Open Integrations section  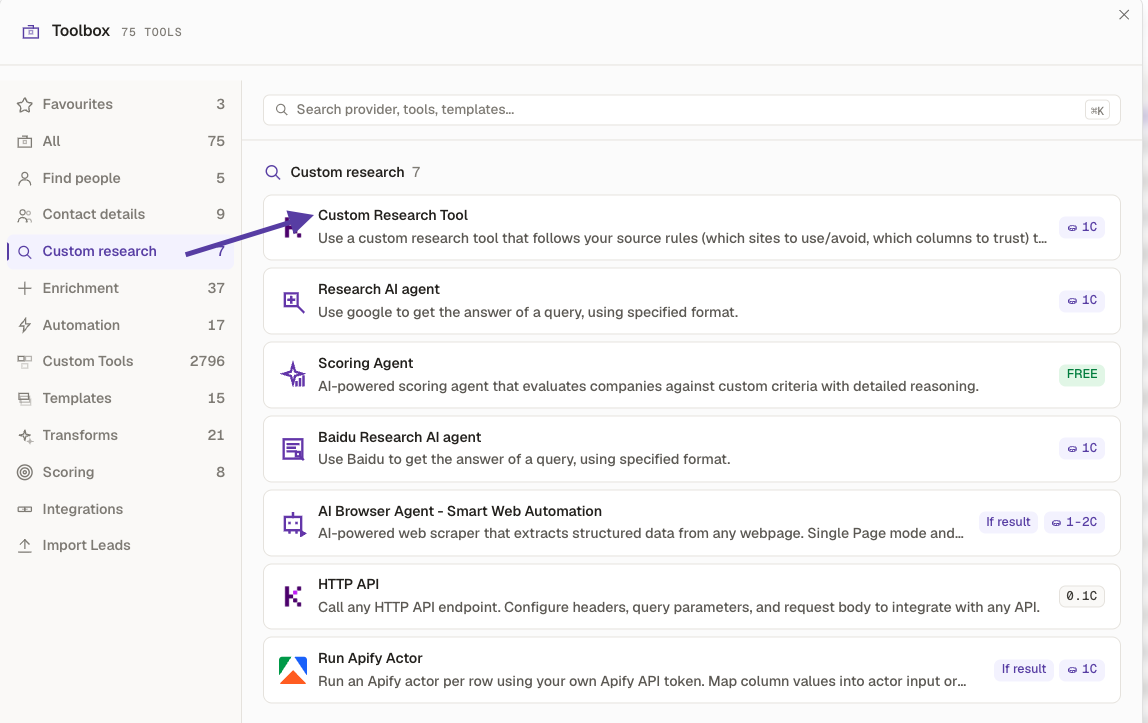tap(120, 509)
